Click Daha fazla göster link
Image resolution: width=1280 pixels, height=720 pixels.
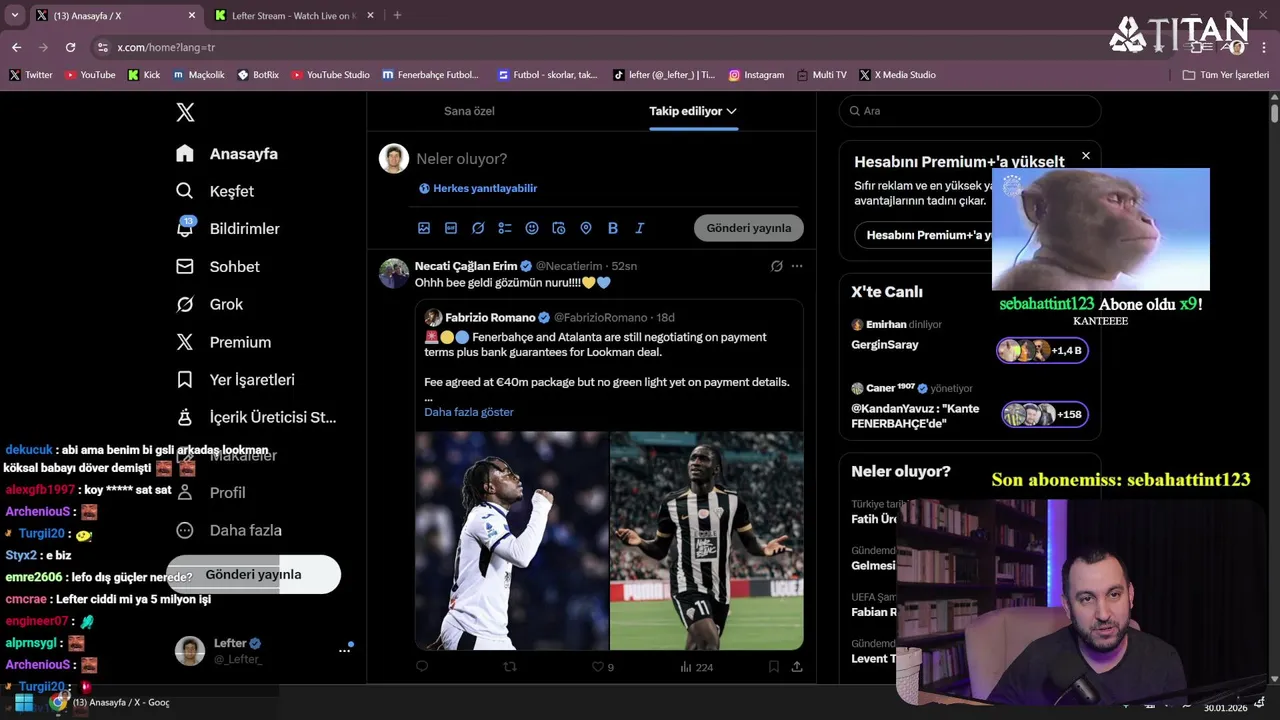tap(469, 412)
